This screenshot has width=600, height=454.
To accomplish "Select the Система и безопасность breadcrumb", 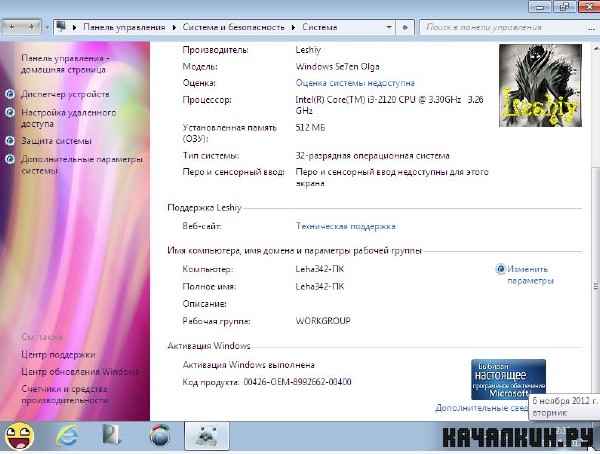I will click(233, 27).
